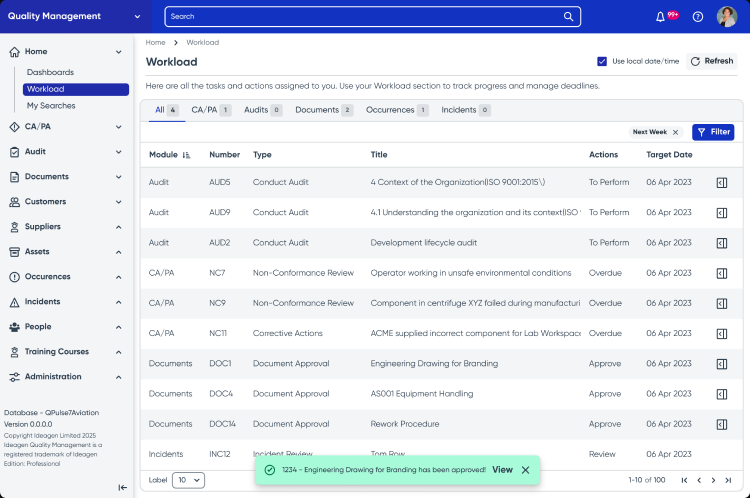Click View in the approval toast

click(x=502, y=470)
